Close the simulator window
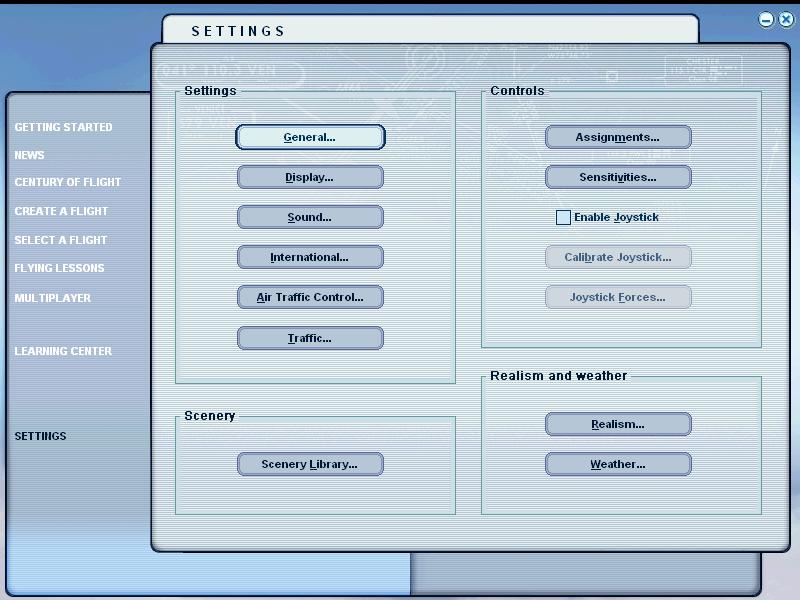 tap(786, 20)
